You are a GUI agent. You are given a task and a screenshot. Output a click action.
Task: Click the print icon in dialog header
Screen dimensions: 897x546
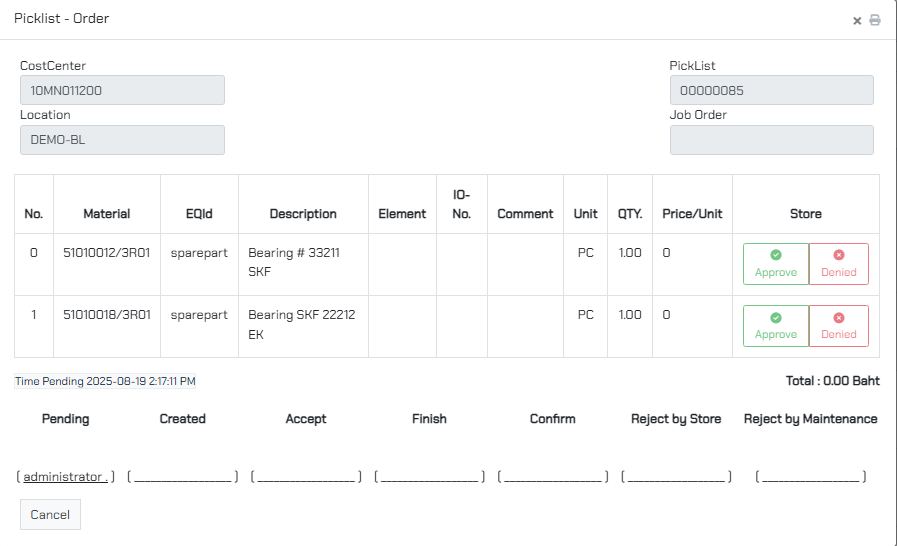(x=875, y=20)
